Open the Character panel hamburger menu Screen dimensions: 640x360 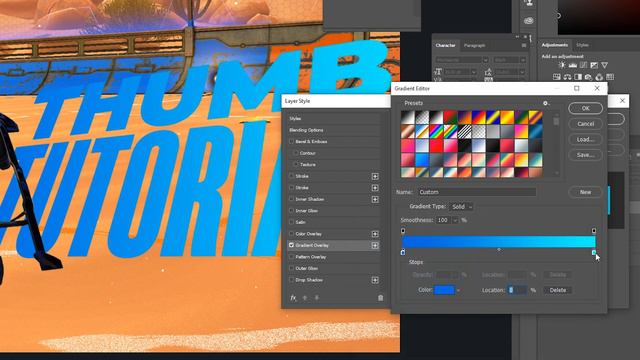pyautogui.click(x=524, y=46)
